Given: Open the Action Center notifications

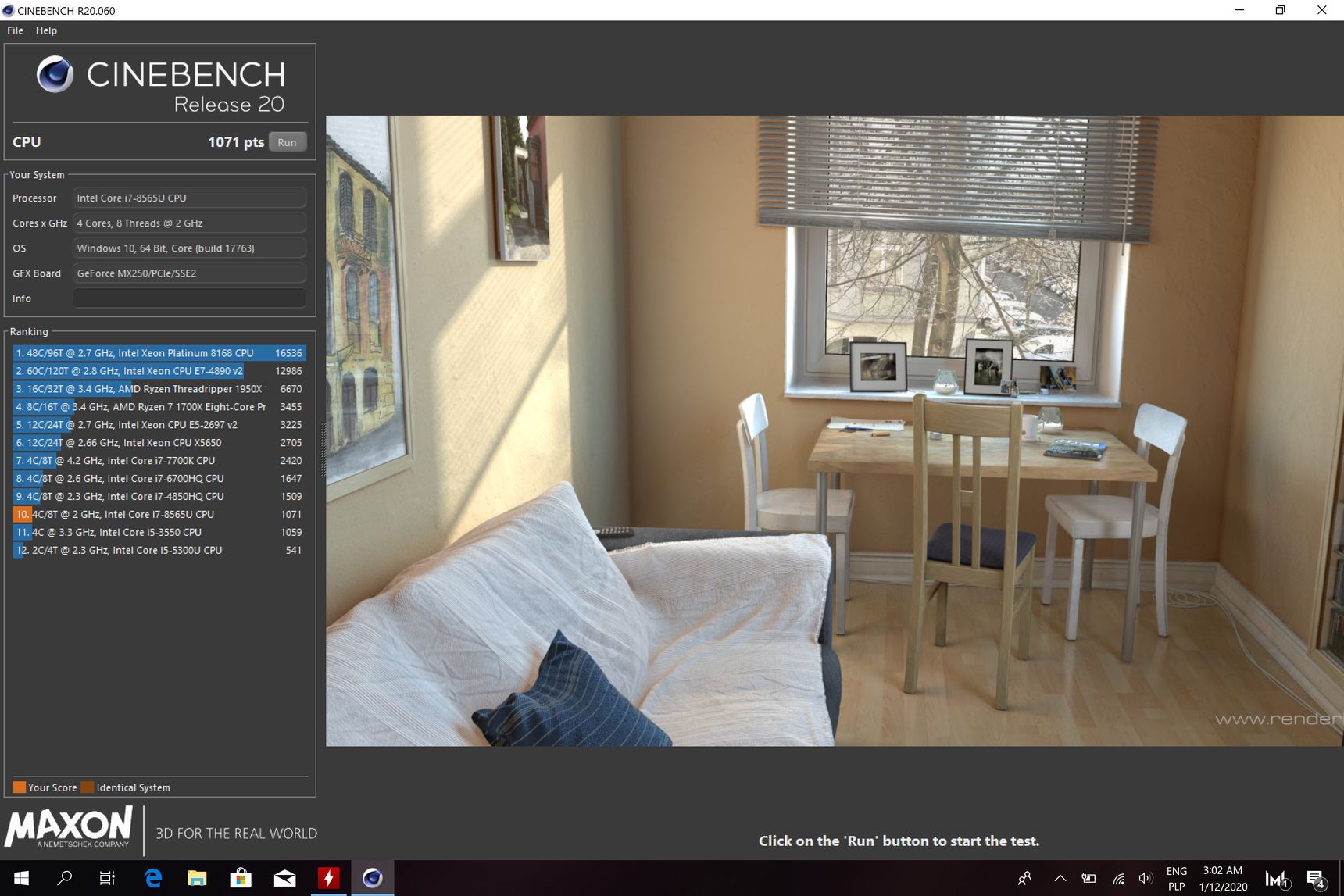Looking at the screenshot, I should [1316, 879].
